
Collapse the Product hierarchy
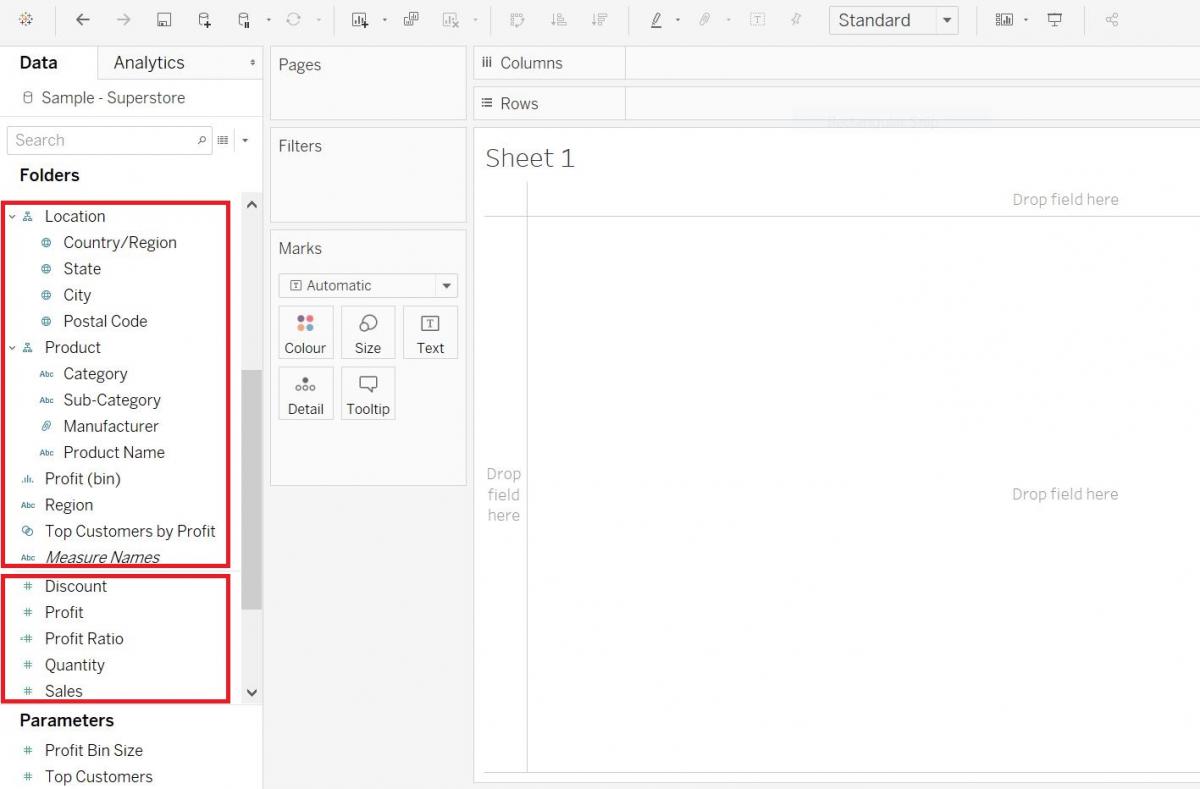12,347
